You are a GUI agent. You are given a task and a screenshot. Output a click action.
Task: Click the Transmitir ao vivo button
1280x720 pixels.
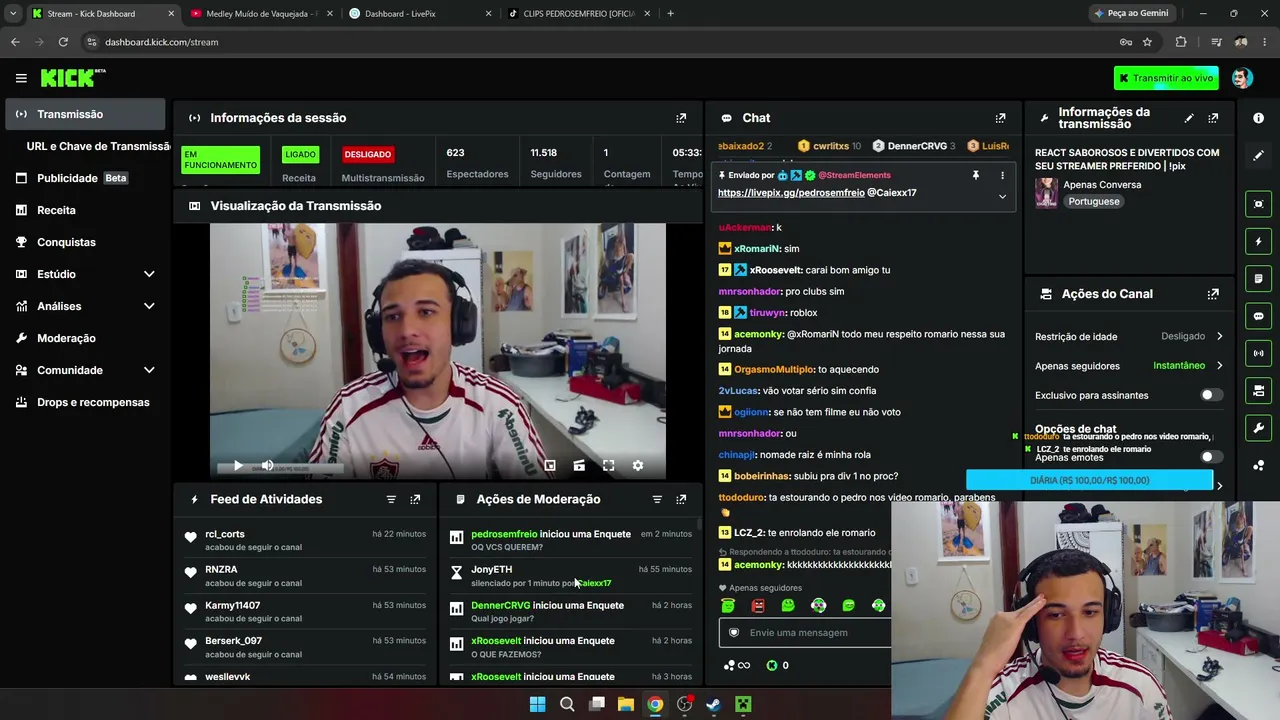point(1166,78)
